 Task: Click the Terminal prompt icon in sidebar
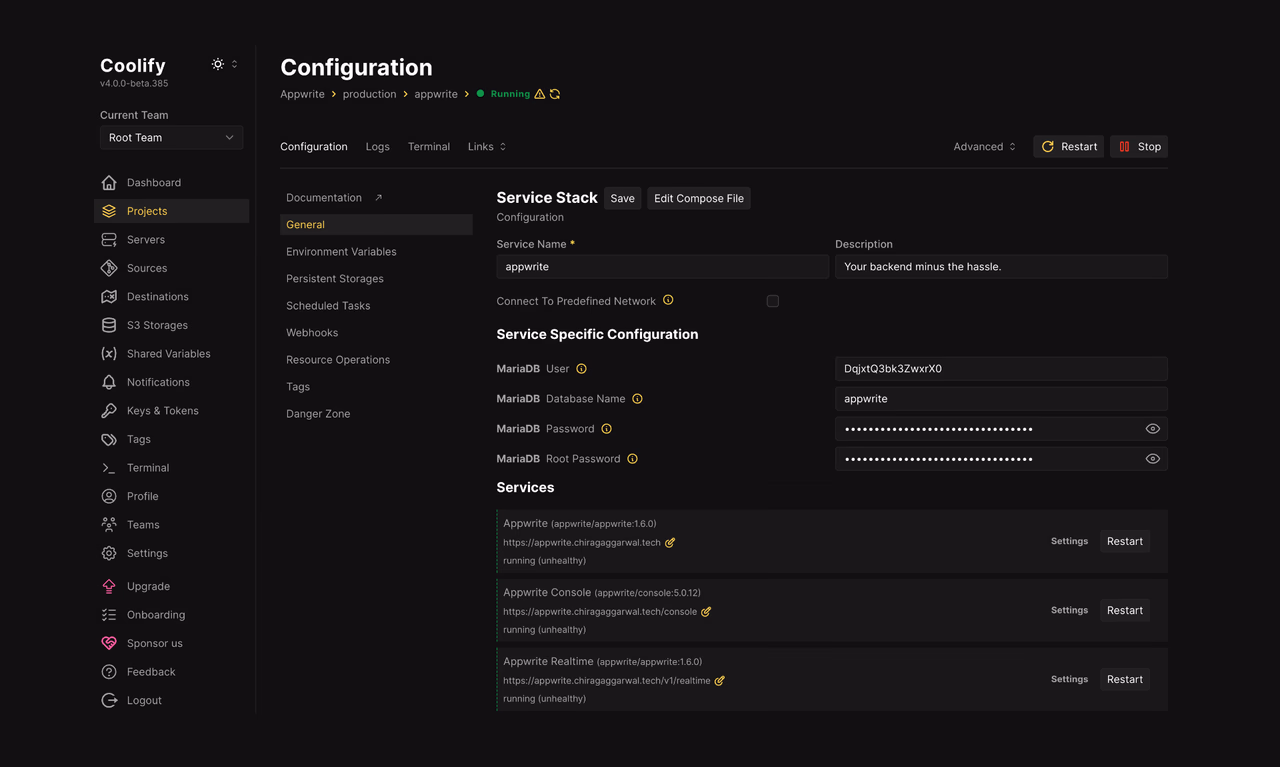109,468
